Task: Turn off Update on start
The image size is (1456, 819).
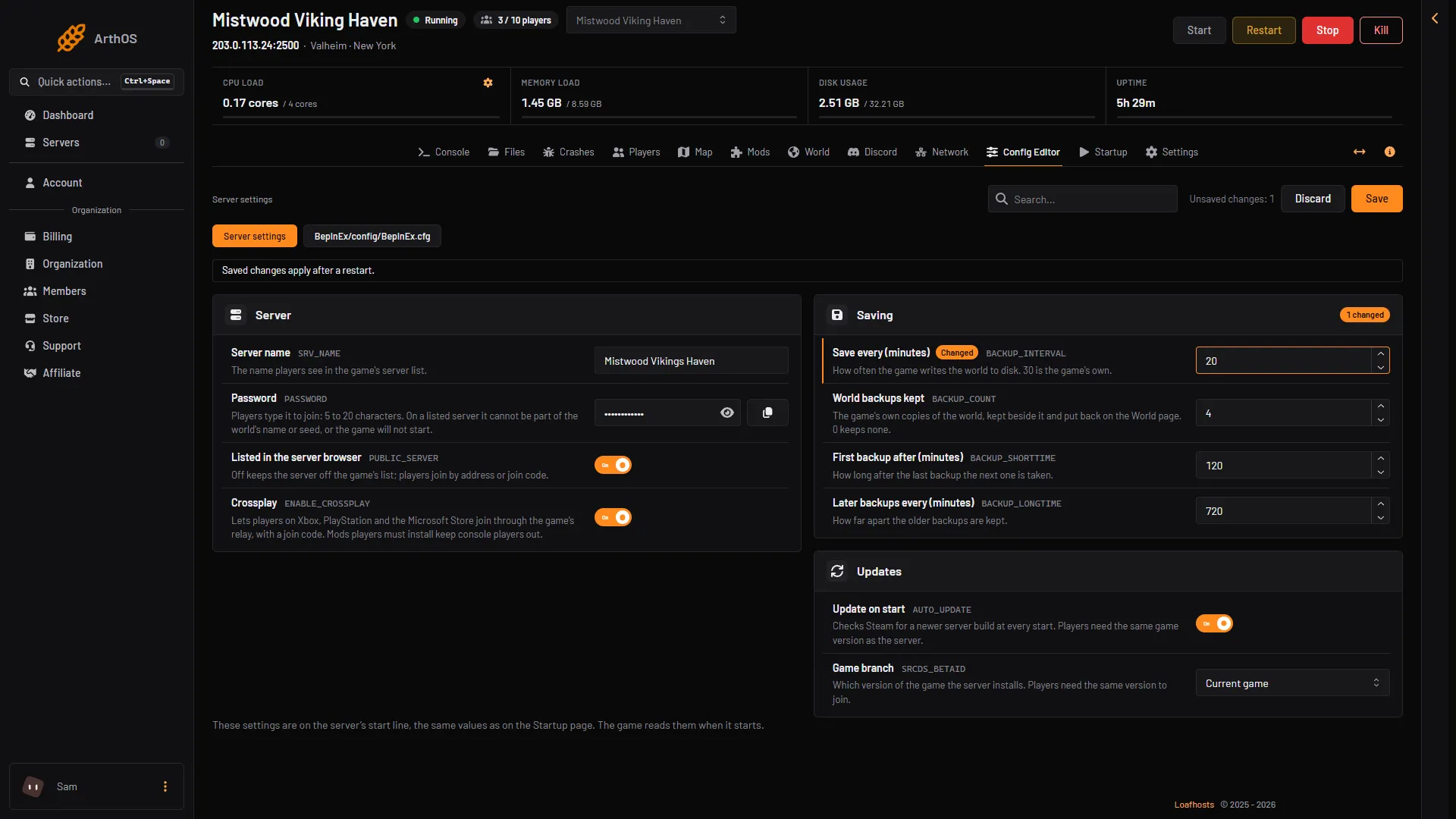Action: click(x=1214, y=623)
